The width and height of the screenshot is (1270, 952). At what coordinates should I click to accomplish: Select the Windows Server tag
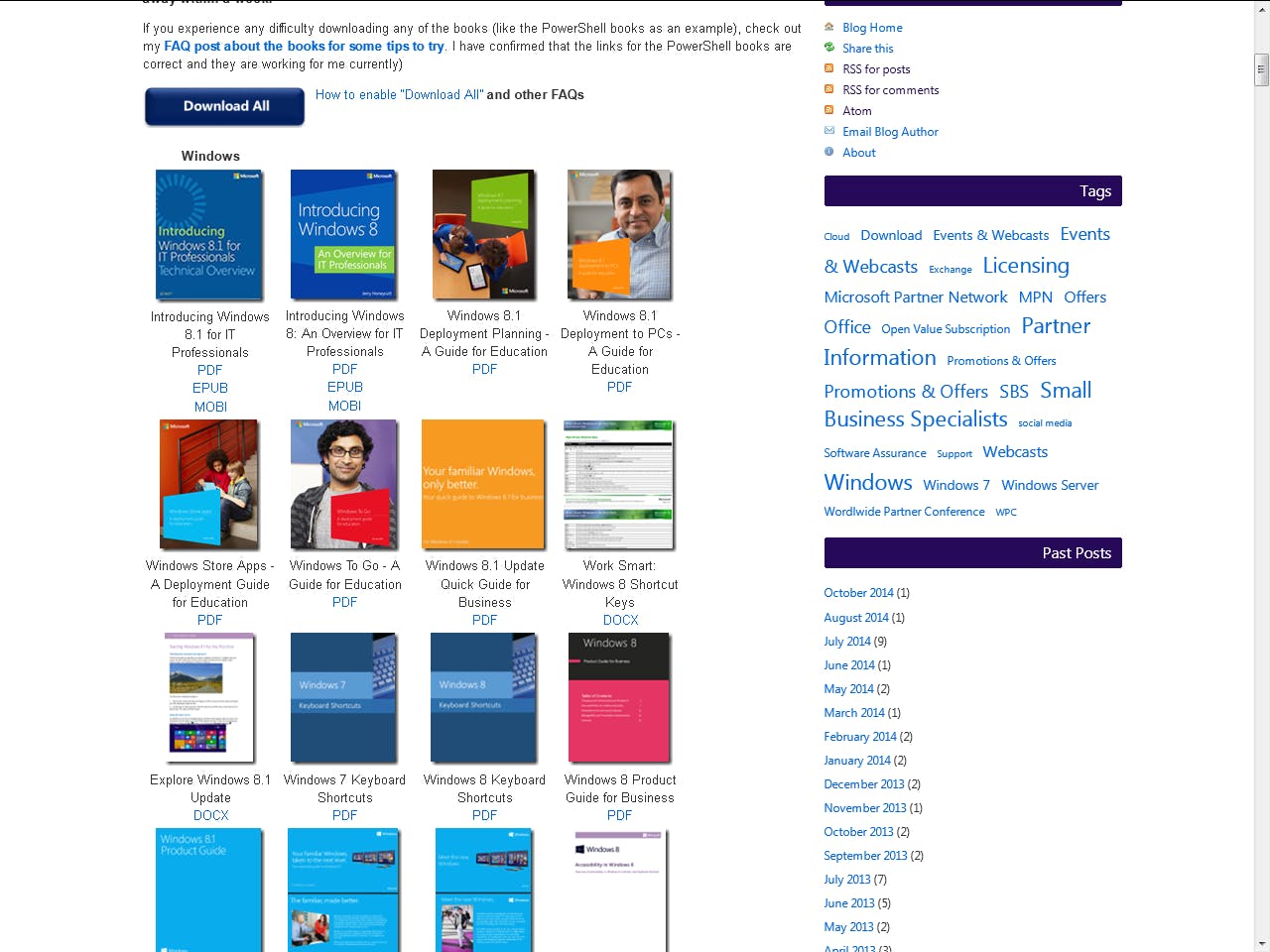coord(1050,486)
